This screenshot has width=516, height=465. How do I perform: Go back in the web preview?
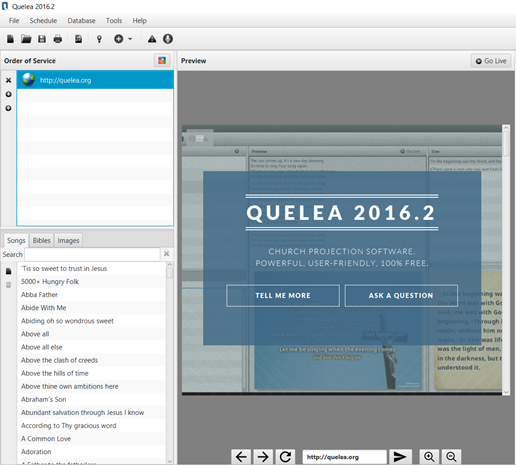(241, 457)
